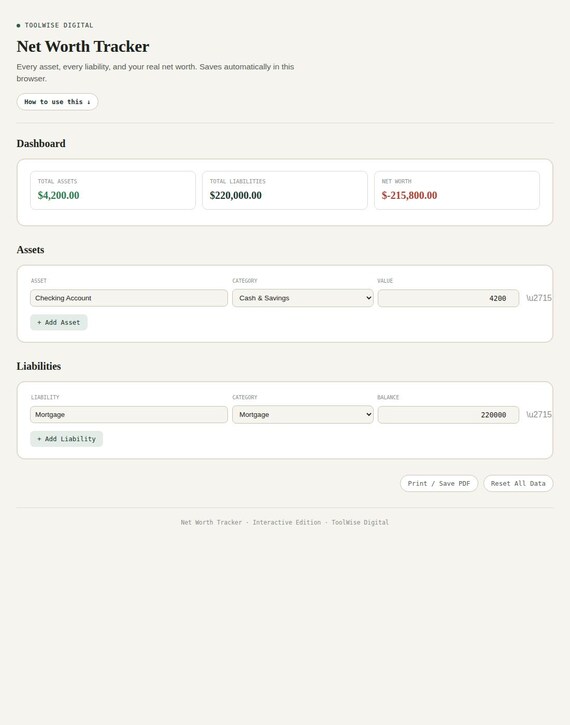Edit the Mortgage liability name field
Screen dimensions: 570x725
(129, 415)
